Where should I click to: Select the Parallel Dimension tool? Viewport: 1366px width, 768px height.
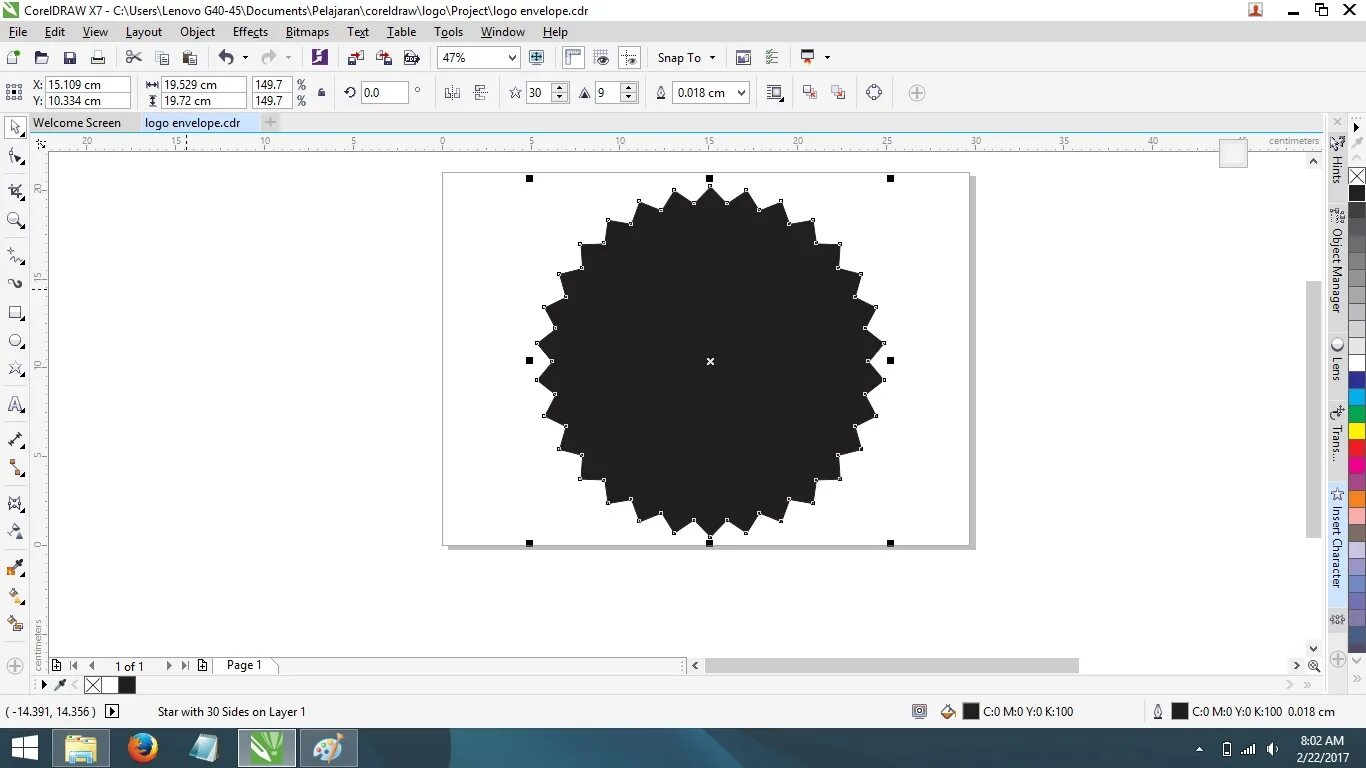pyautogui.click(x=16, y=440)
